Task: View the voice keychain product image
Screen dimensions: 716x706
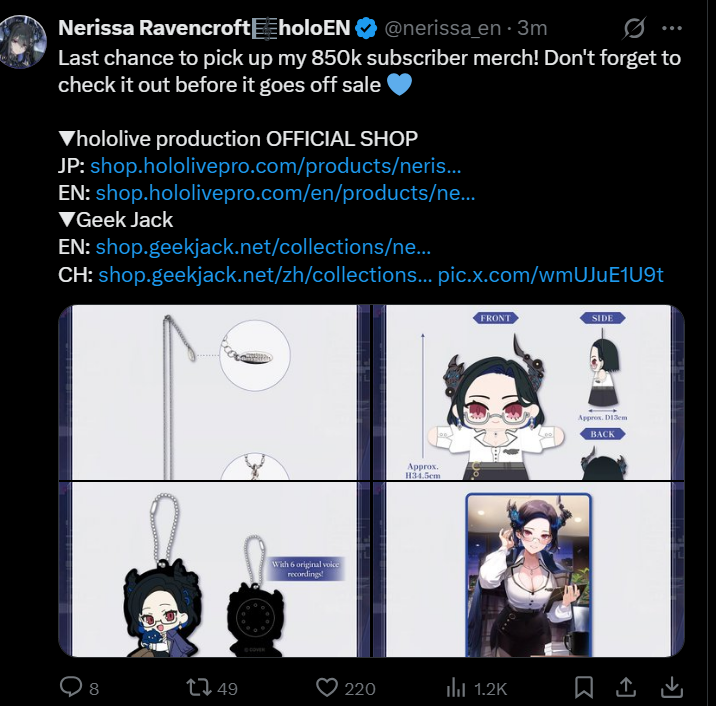Action: 214,569
